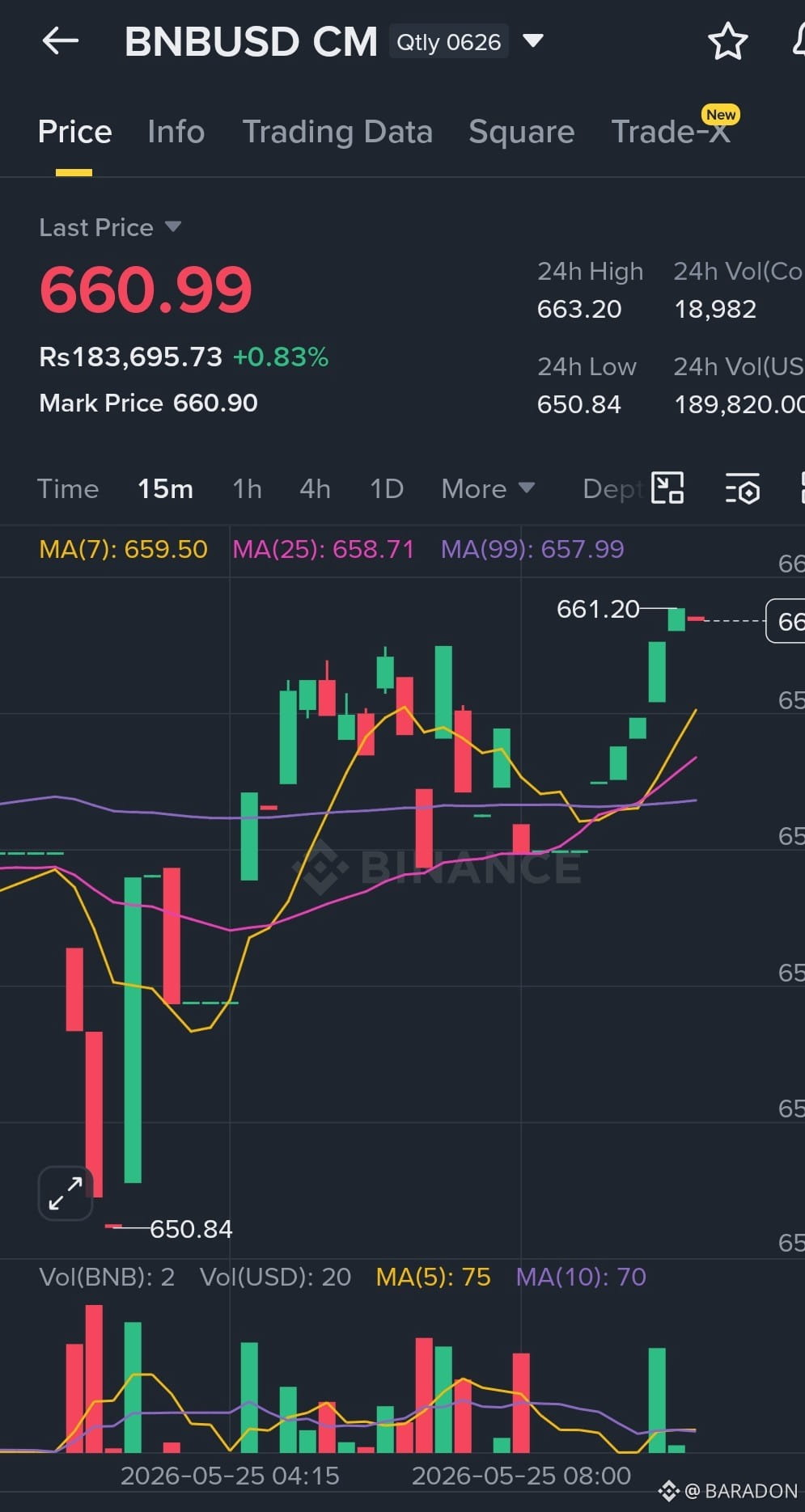Image resolution: width=805 pixels, height=1512 pixels.
Task: Tap the +0.83% change percentage
Action: click(281, 357)
